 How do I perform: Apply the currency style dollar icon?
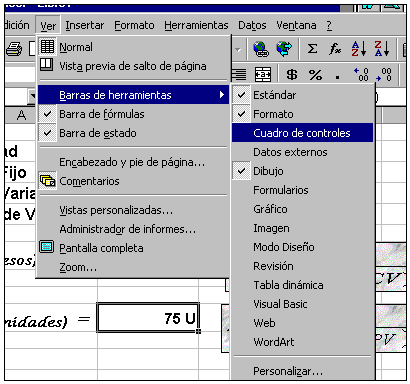click(x=292, y=74)
